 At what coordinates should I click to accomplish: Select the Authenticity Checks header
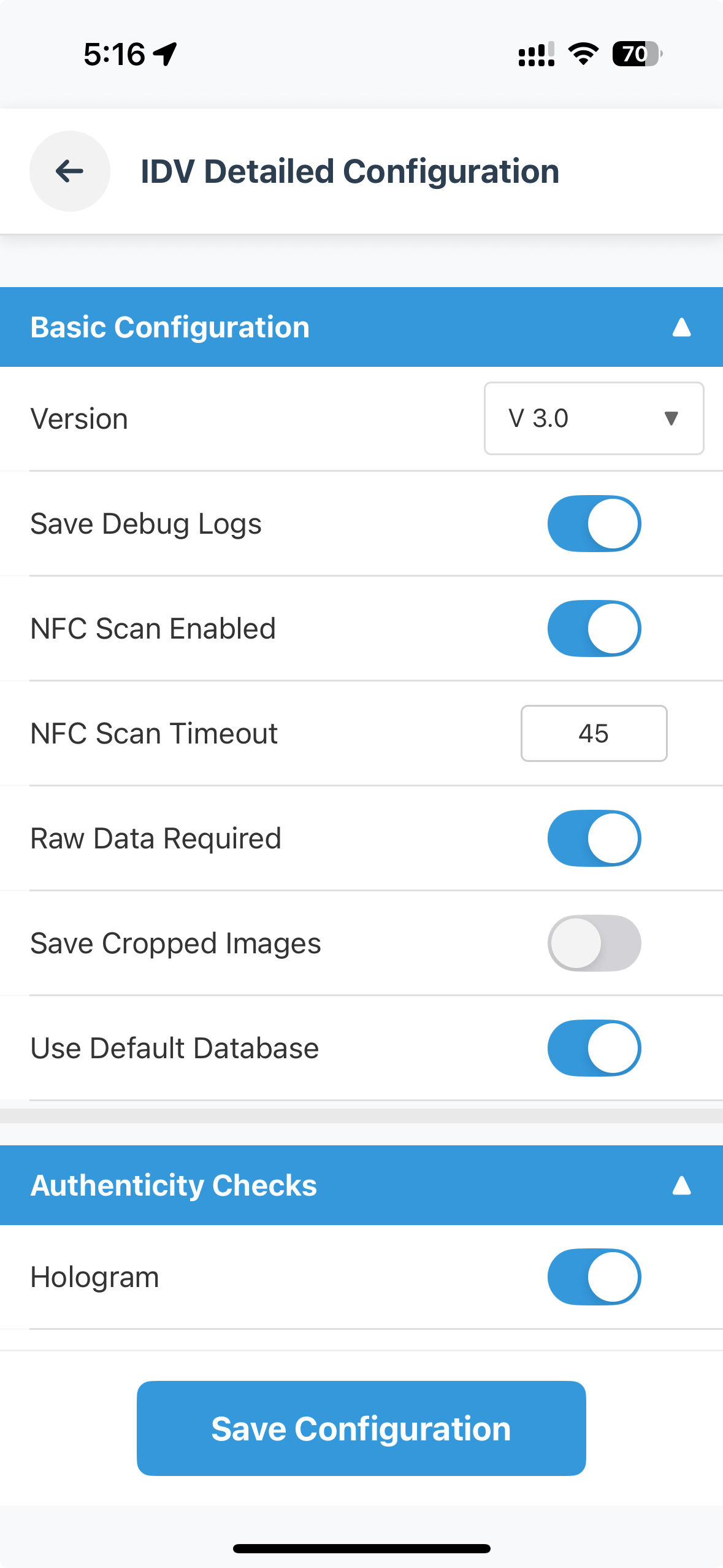click(x=173, y=1185)
